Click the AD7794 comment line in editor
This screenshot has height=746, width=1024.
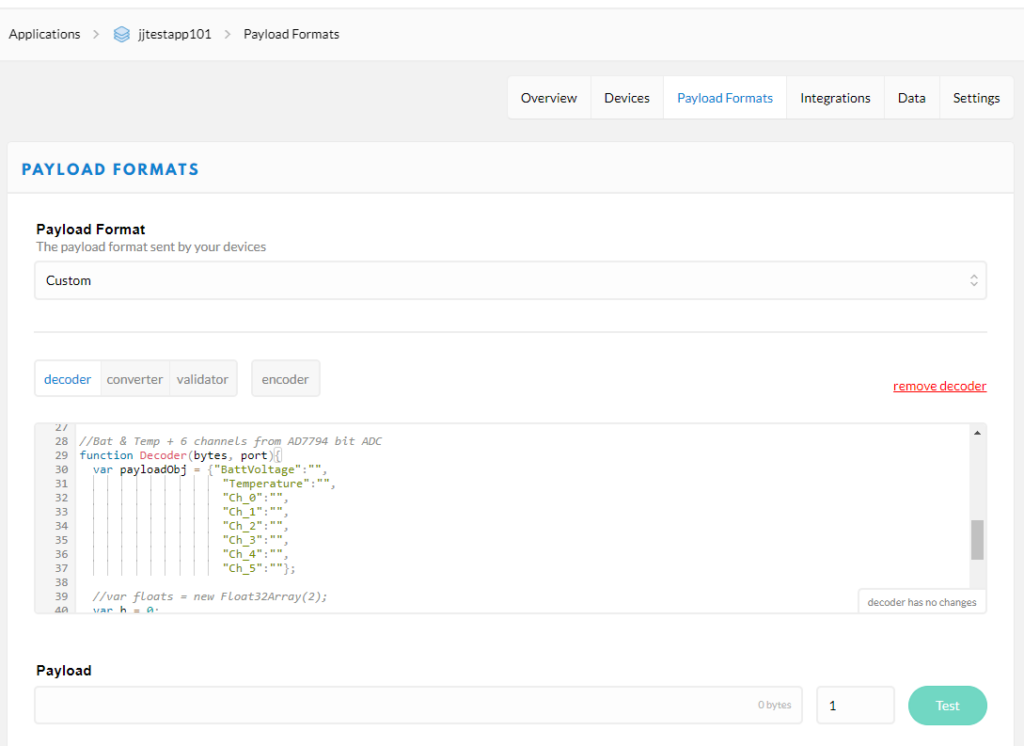(231, 441)
